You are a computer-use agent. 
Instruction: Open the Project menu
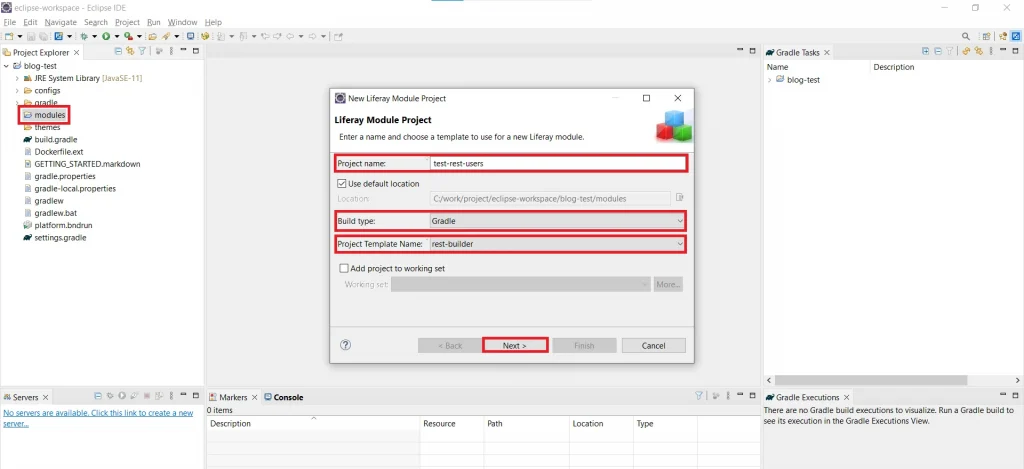pos(127,22)
